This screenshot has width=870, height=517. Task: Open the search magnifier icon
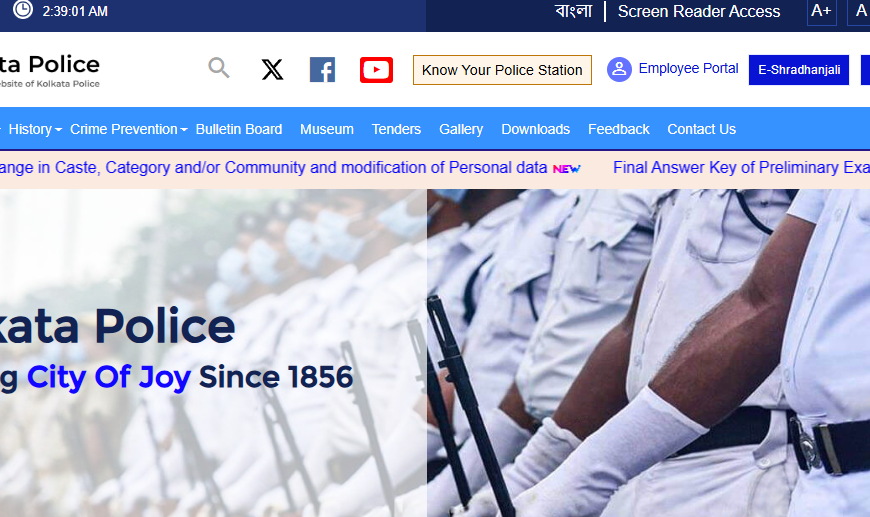(x=219, y=68)
